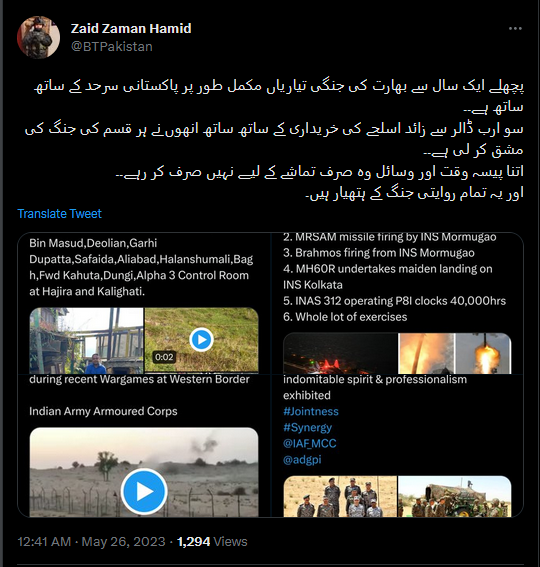The width and height of the screenshot is (540, 567).
Task: Open quoted tweet listing INS Mormugao firings
Action: (x=397, y=303)
